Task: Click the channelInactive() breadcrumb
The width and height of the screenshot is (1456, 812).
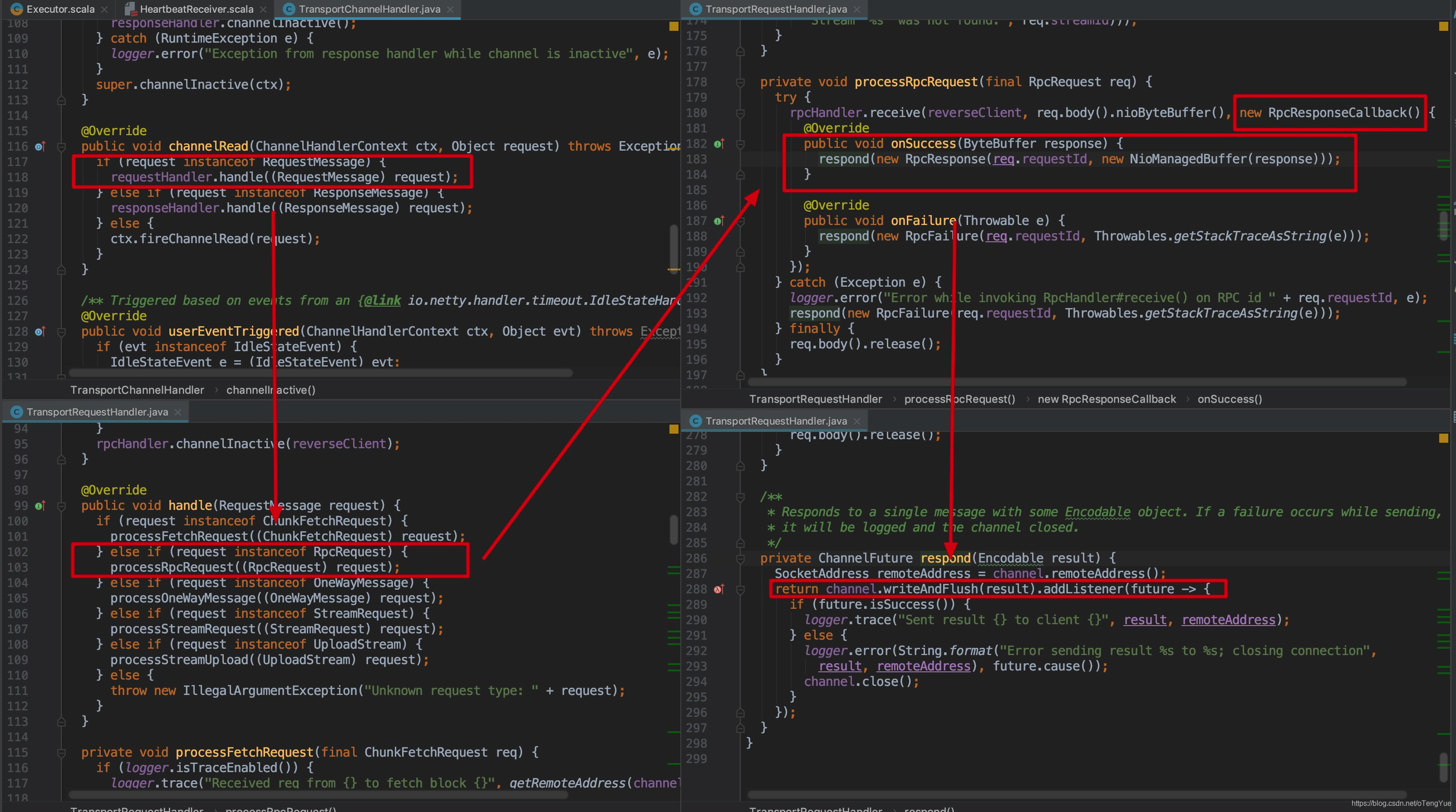Action: tap(271, 390)
